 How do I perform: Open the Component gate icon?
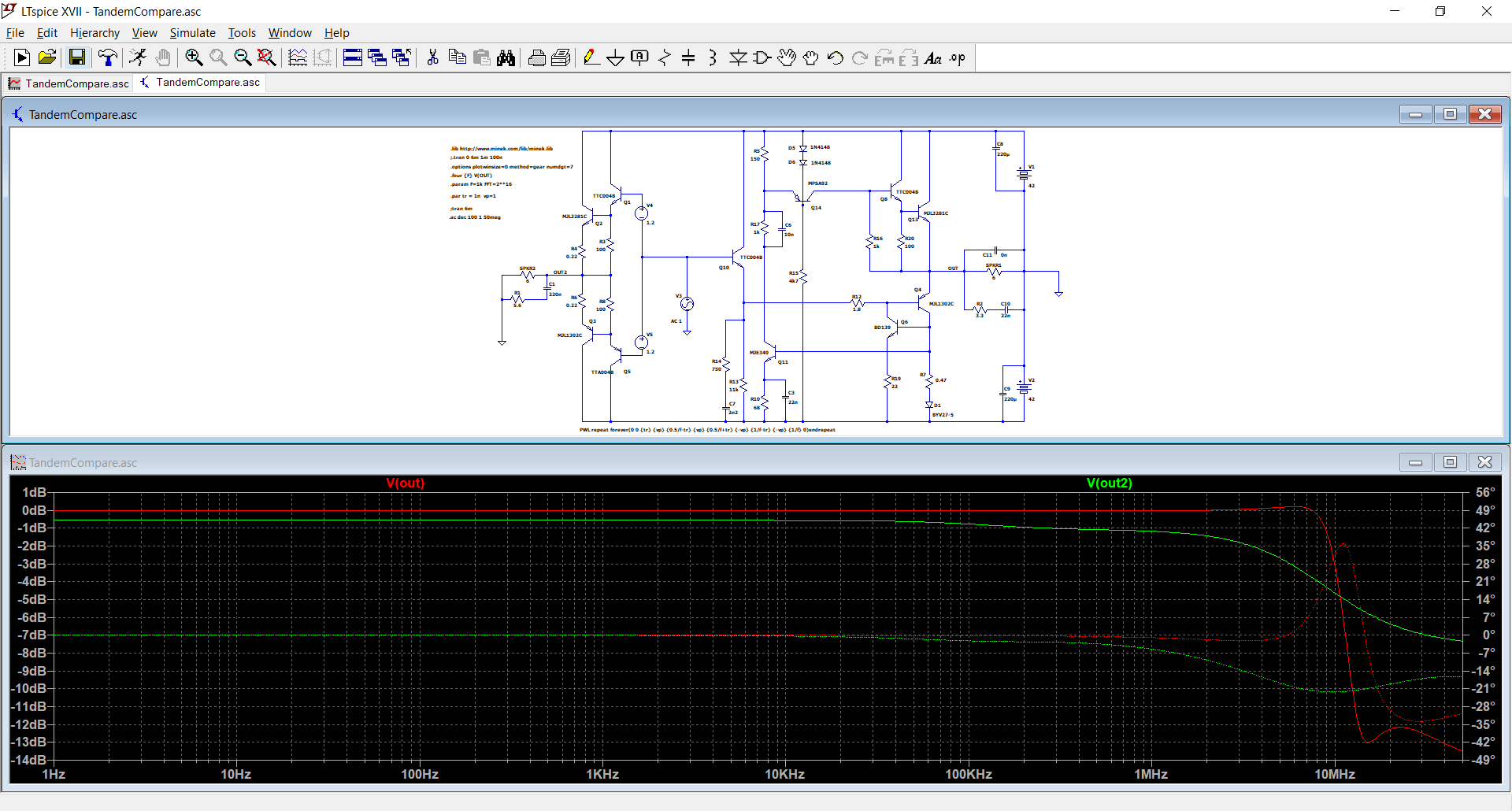(762, 57)
